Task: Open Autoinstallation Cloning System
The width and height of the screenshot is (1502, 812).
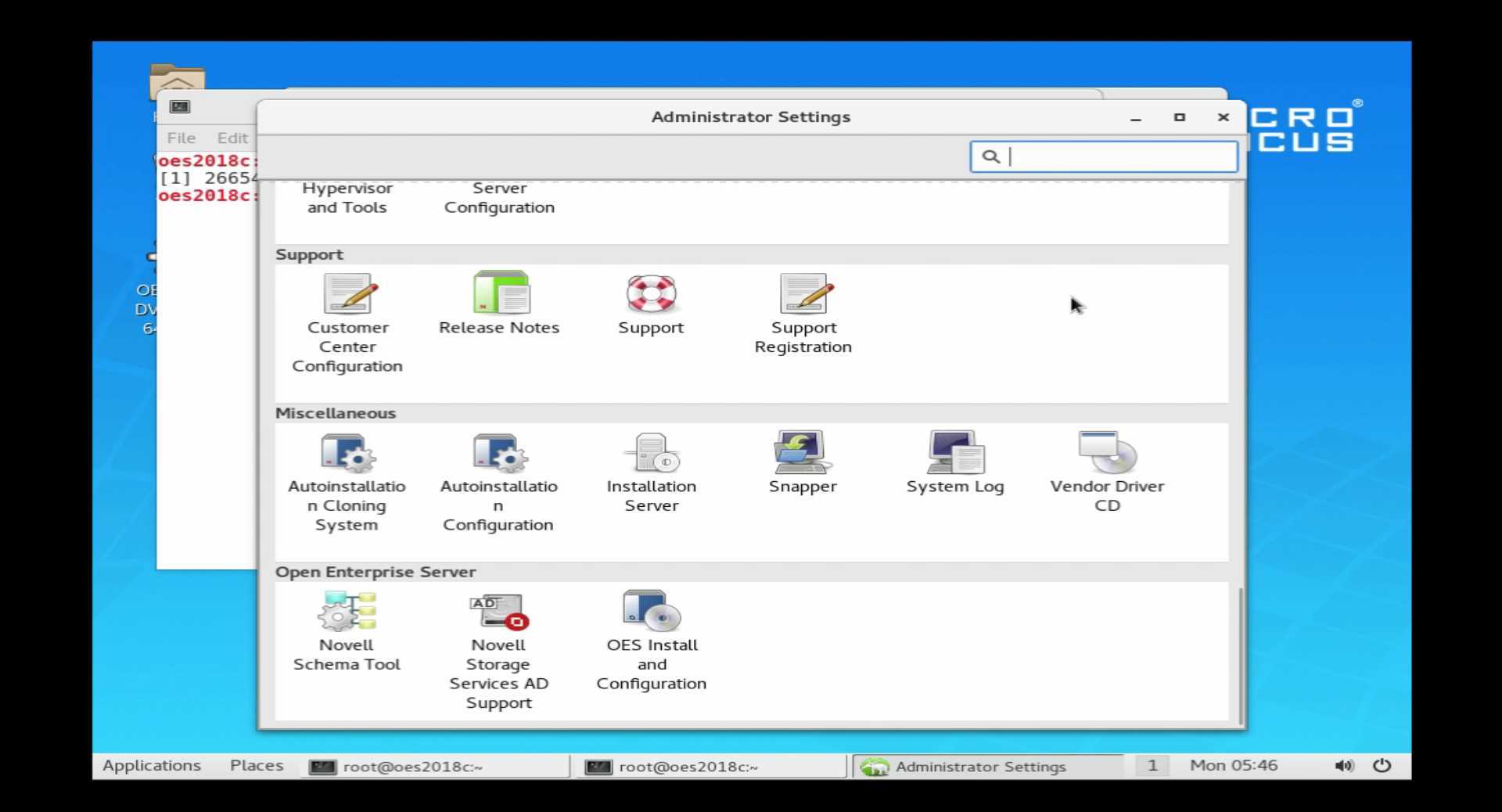Action: click(347, 483)
